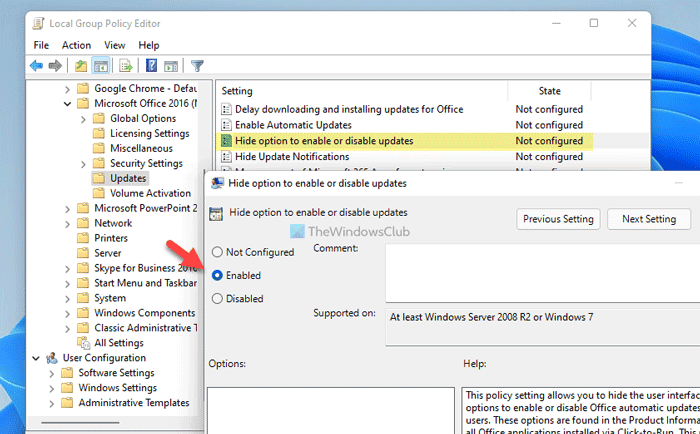Select the Not Configured radio button
Image resolution: width=700 pixels, height=434 pixels.
click(217, 252)
